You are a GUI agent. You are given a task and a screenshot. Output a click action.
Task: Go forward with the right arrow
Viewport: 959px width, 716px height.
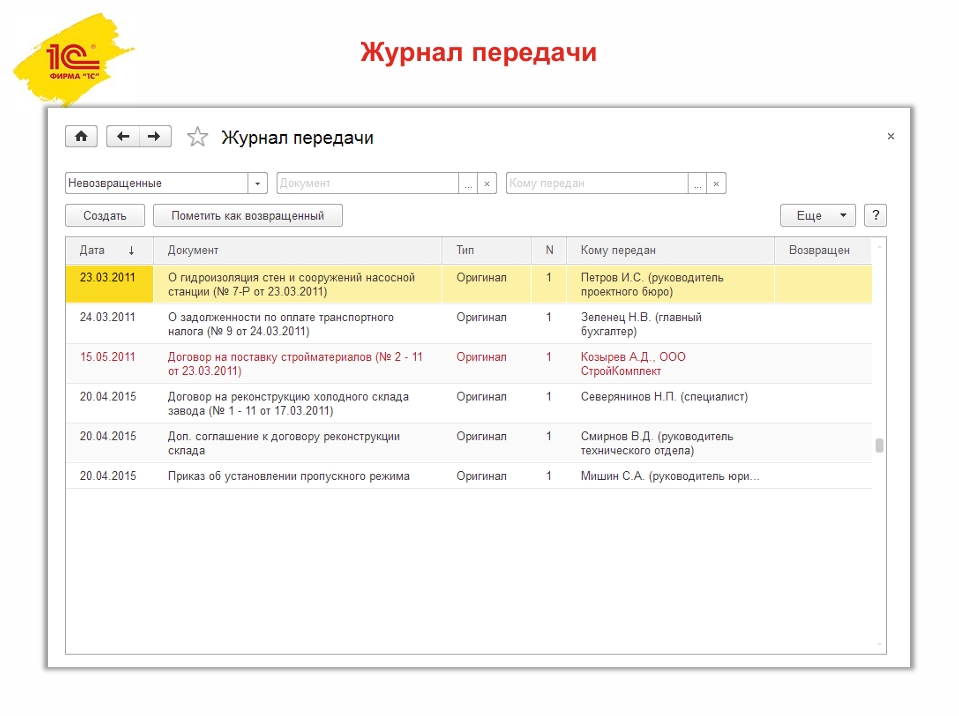pyautogui.click(x=155, y=137)
